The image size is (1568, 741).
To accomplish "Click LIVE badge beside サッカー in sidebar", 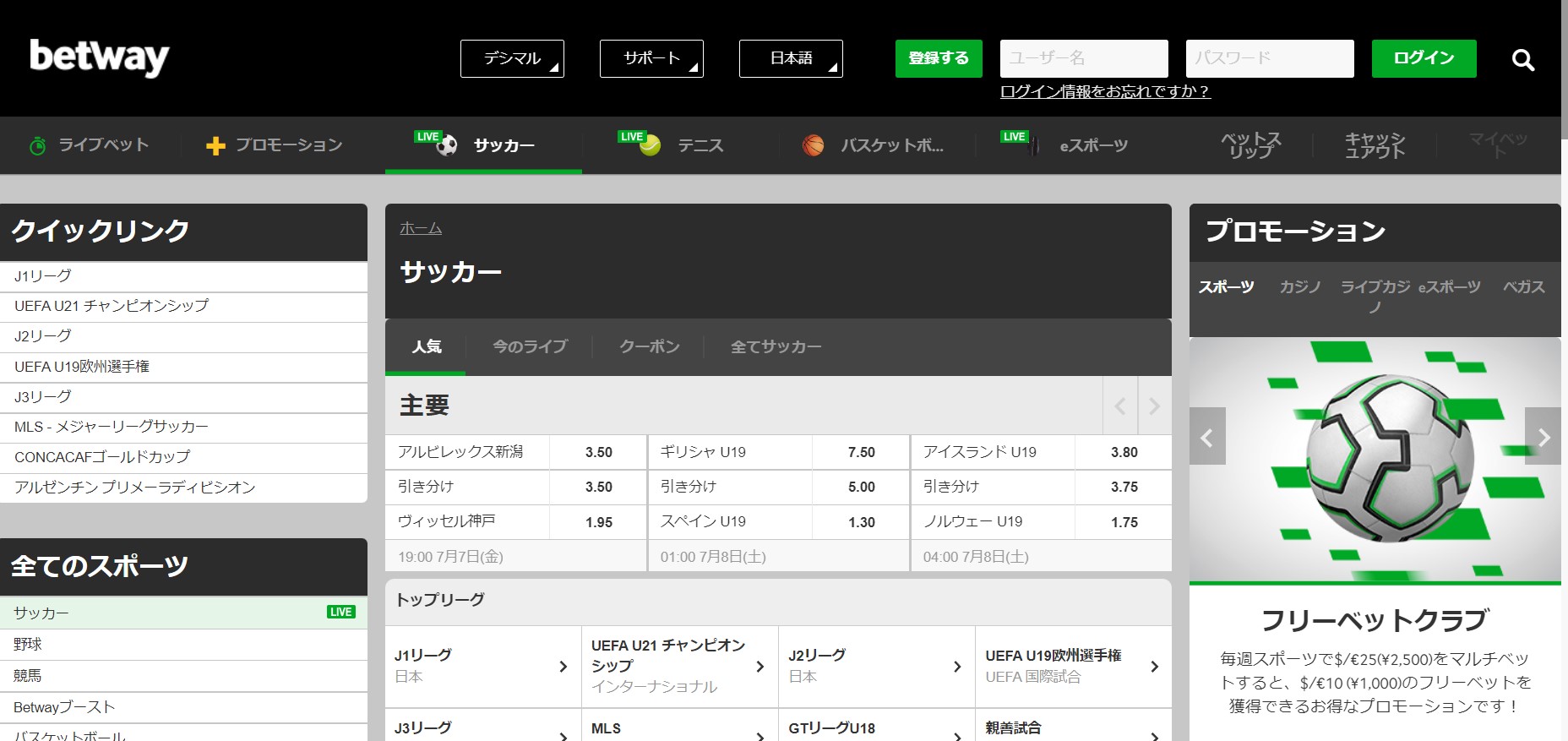I will click(341, 613).
